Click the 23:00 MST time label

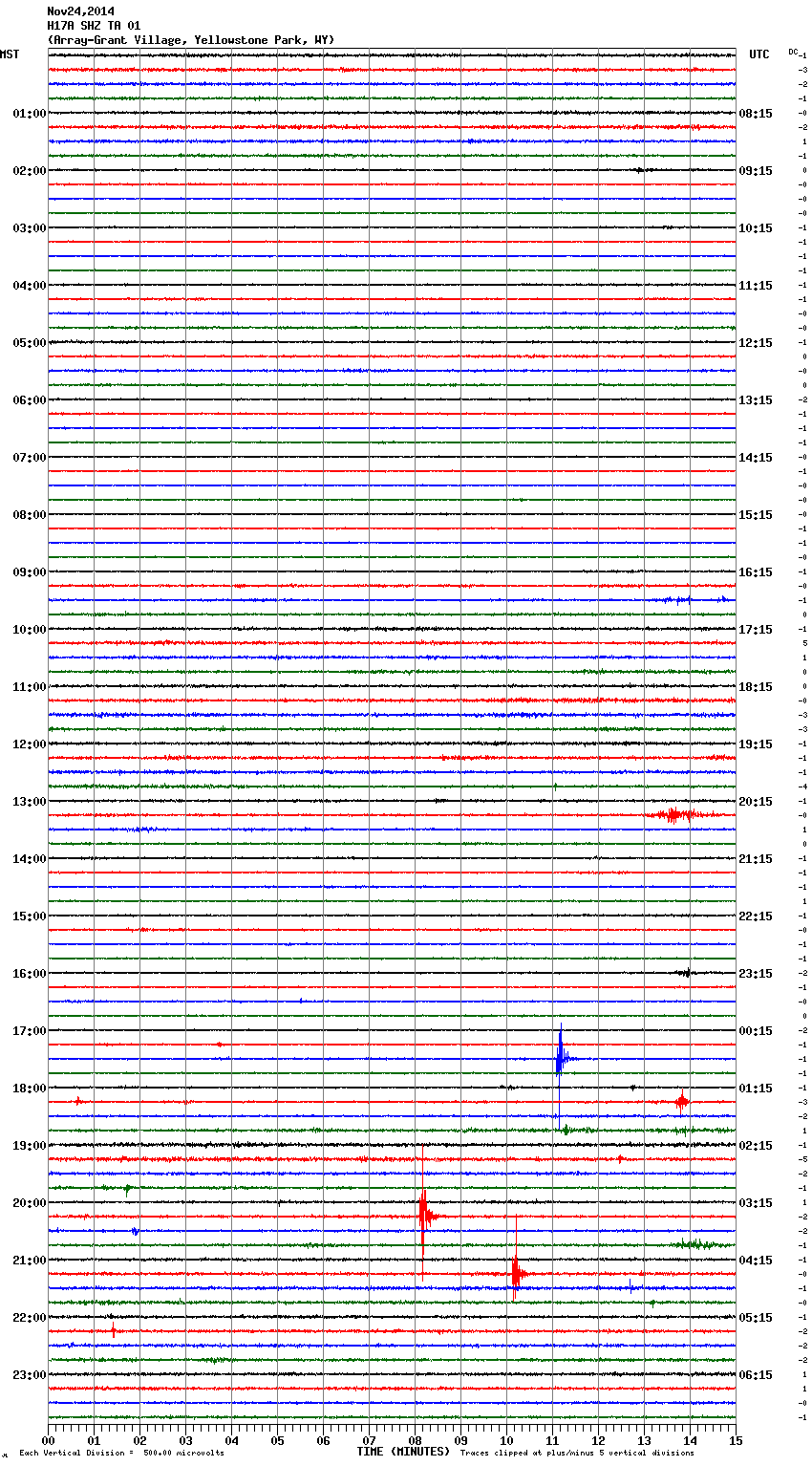29,1375
